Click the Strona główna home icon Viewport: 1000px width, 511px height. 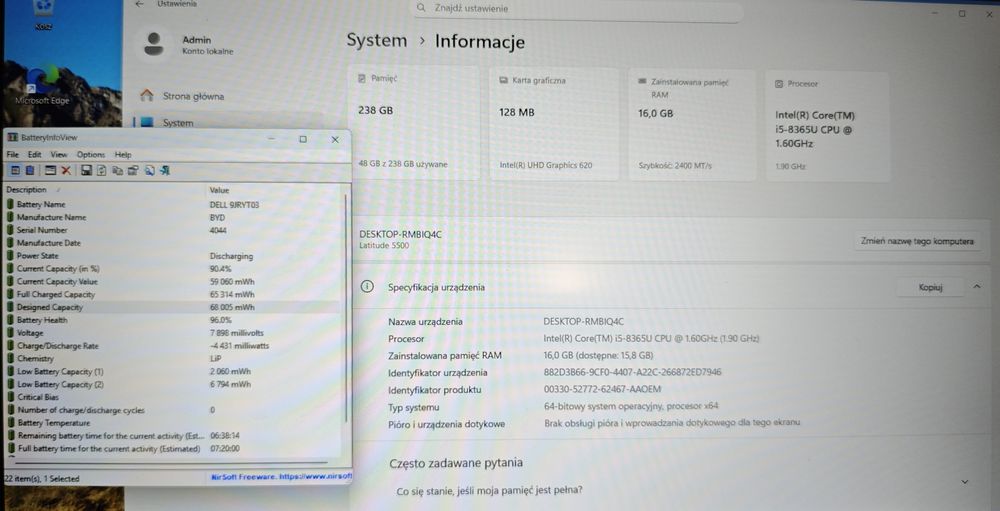(x=147, y=96)
